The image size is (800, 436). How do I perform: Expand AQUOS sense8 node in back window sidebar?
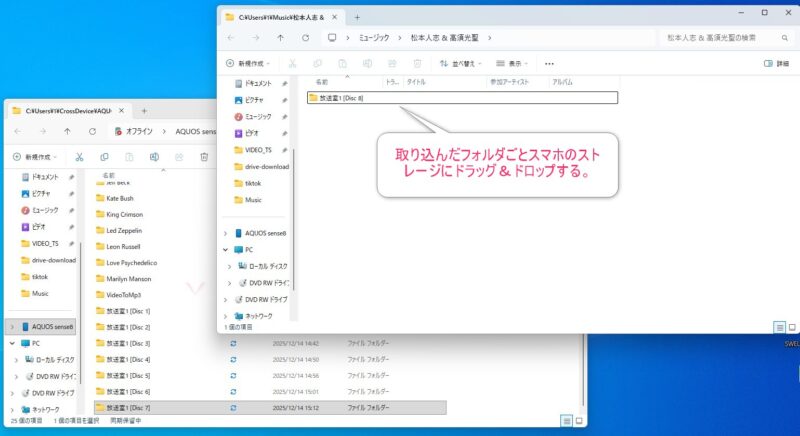(13, 327)
